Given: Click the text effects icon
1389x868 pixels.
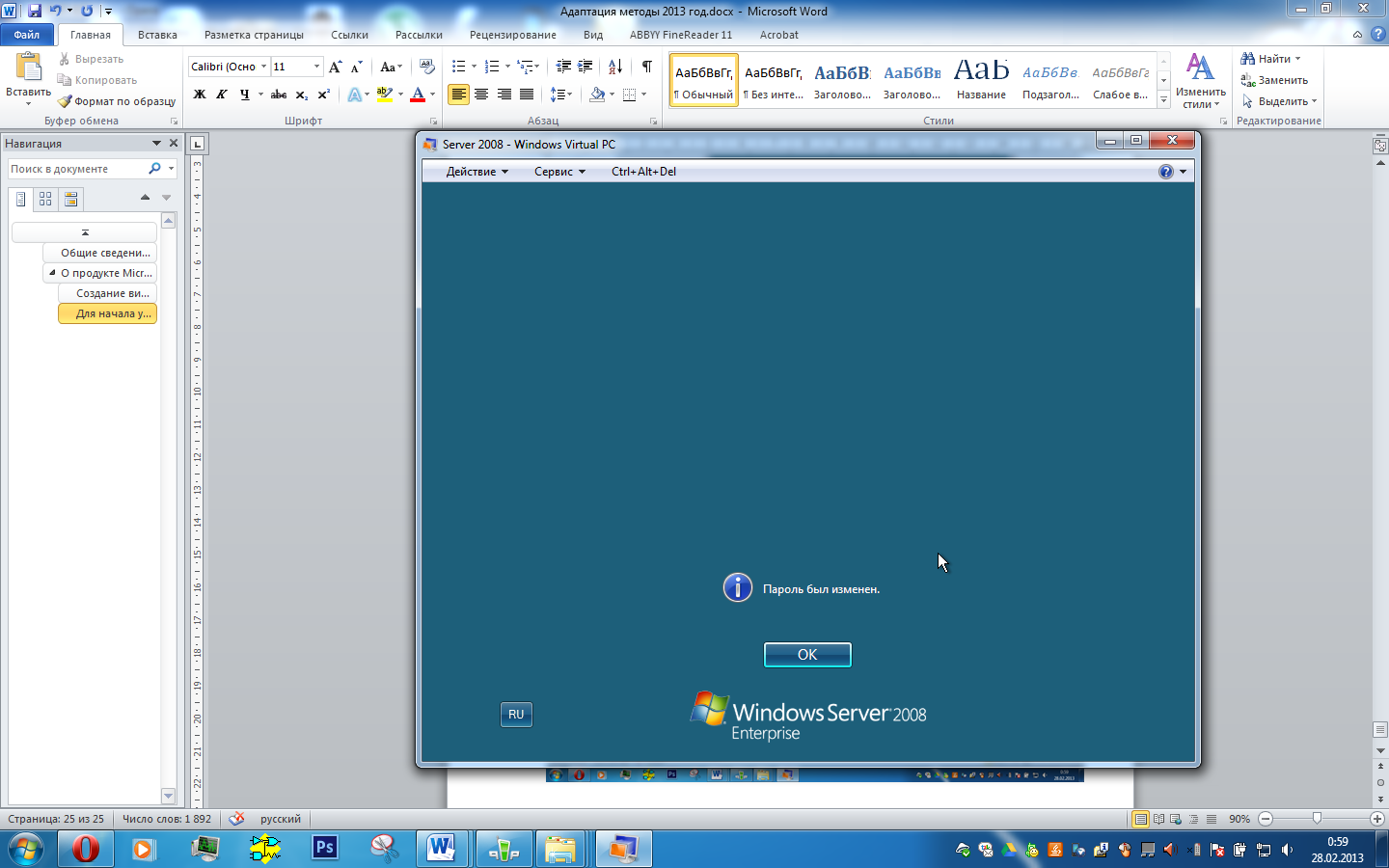Looking at the screenshot, I should click(x=355, y=95).
